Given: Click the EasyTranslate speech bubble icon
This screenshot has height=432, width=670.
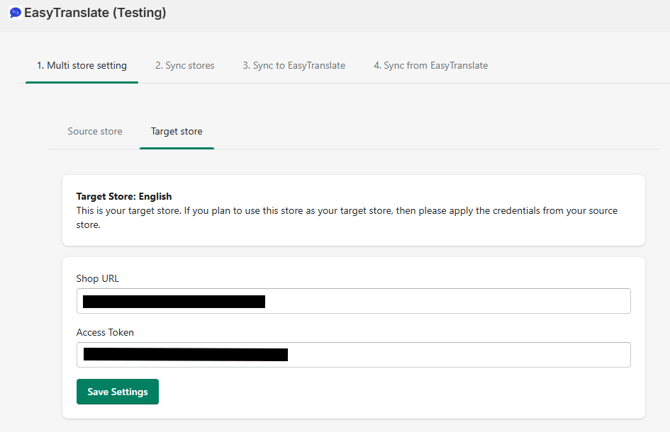Looking at the screenshot, I should (15, 14).
